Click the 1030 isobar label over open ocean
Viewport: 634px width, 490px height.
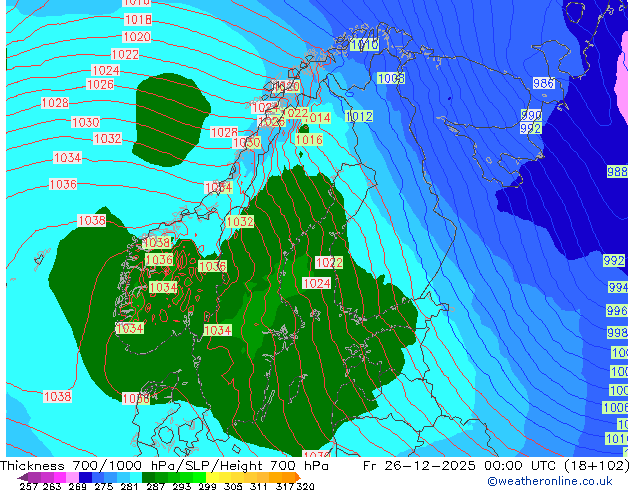(x=85, y=122)
